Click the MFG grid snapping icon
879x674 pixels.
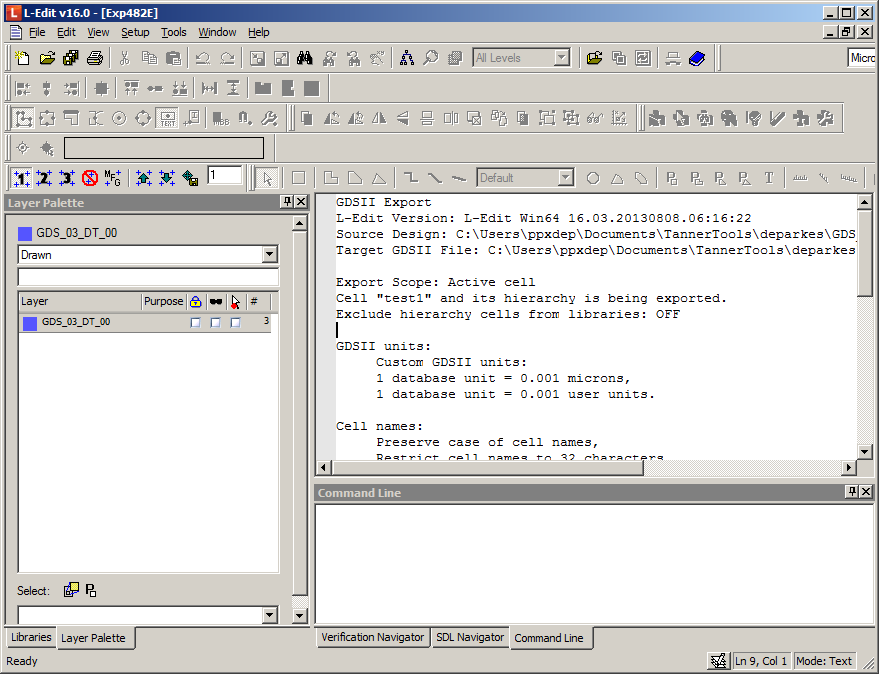pos(113,178)
